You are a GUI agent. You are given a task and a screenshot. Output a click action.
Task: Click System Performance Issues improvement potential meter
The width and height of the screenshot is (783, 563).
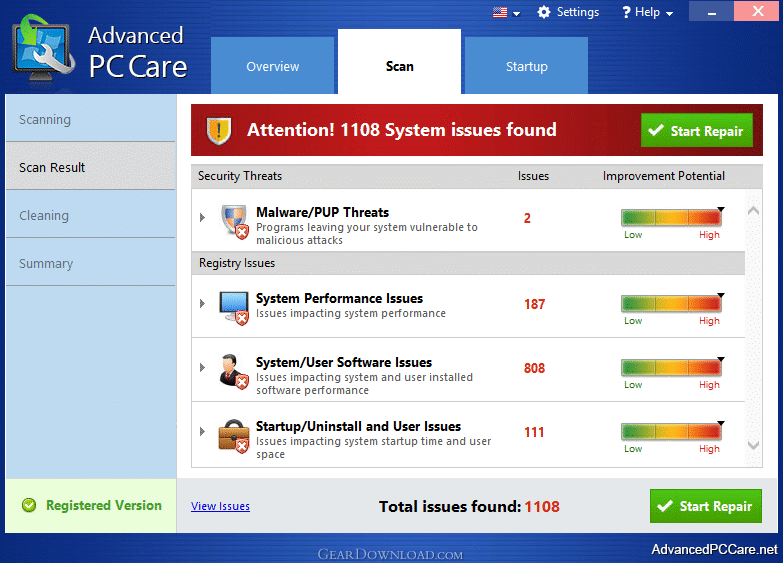coord(672,303)
